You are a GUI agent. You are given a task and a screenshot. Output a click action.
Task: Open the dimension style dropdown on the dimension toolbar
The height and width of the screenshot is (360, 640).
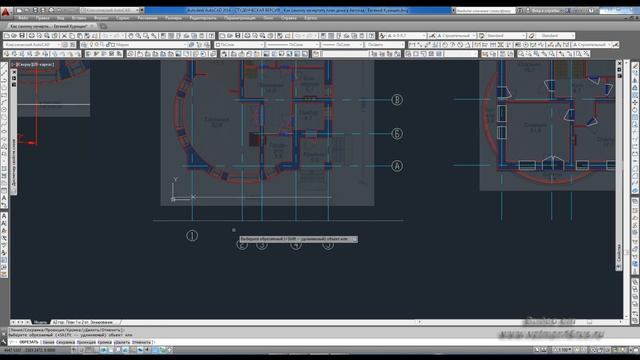[x=592, y=44]
